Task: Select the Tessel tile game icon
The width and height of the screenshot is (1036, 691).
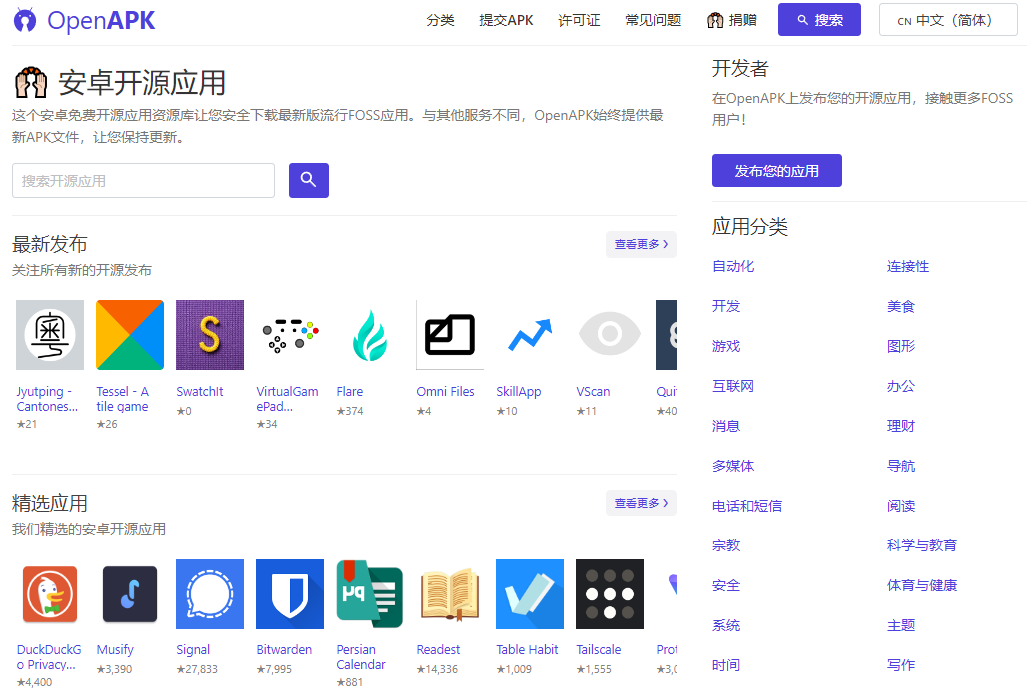Action: pos(129,335)
